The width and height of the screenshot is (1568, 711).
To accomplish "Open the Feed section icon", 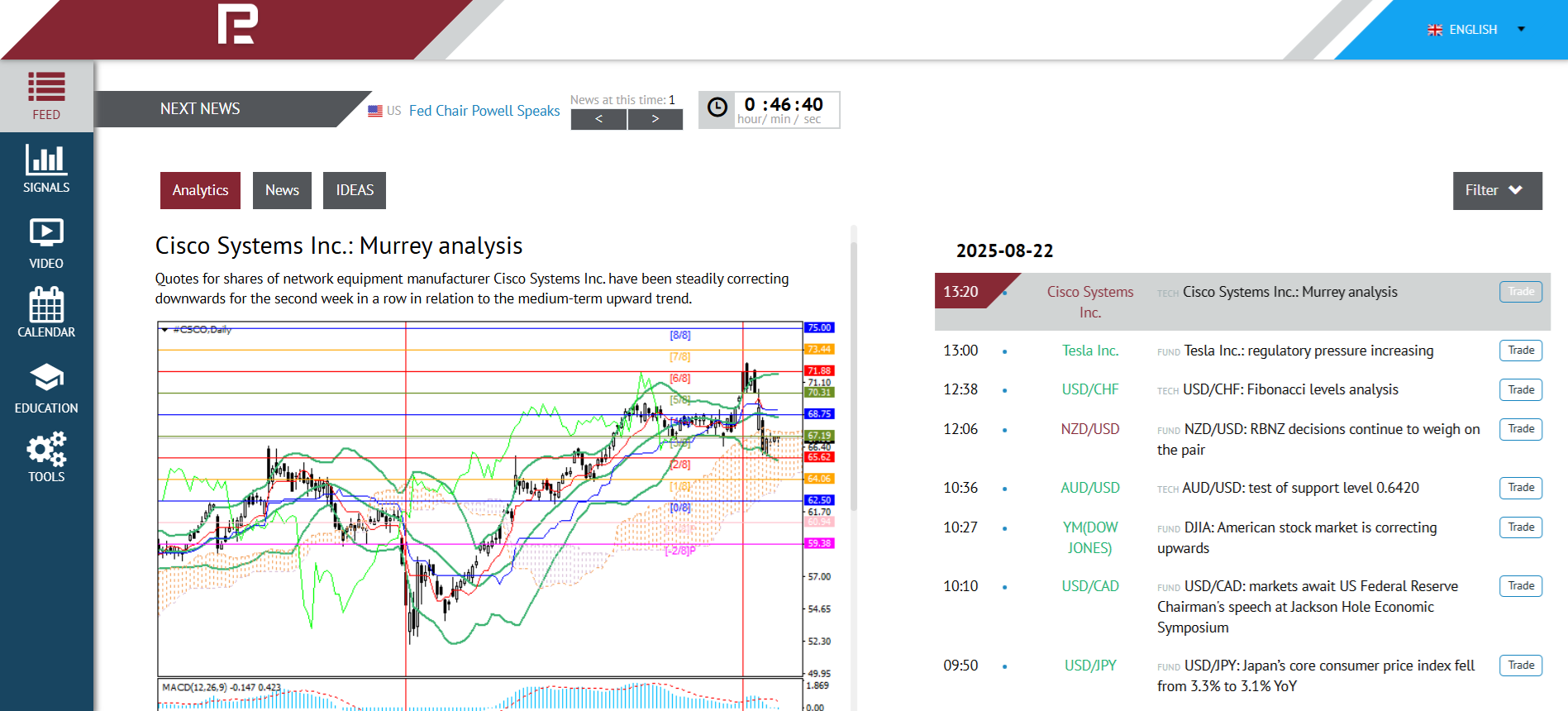I will pos(46,87).
